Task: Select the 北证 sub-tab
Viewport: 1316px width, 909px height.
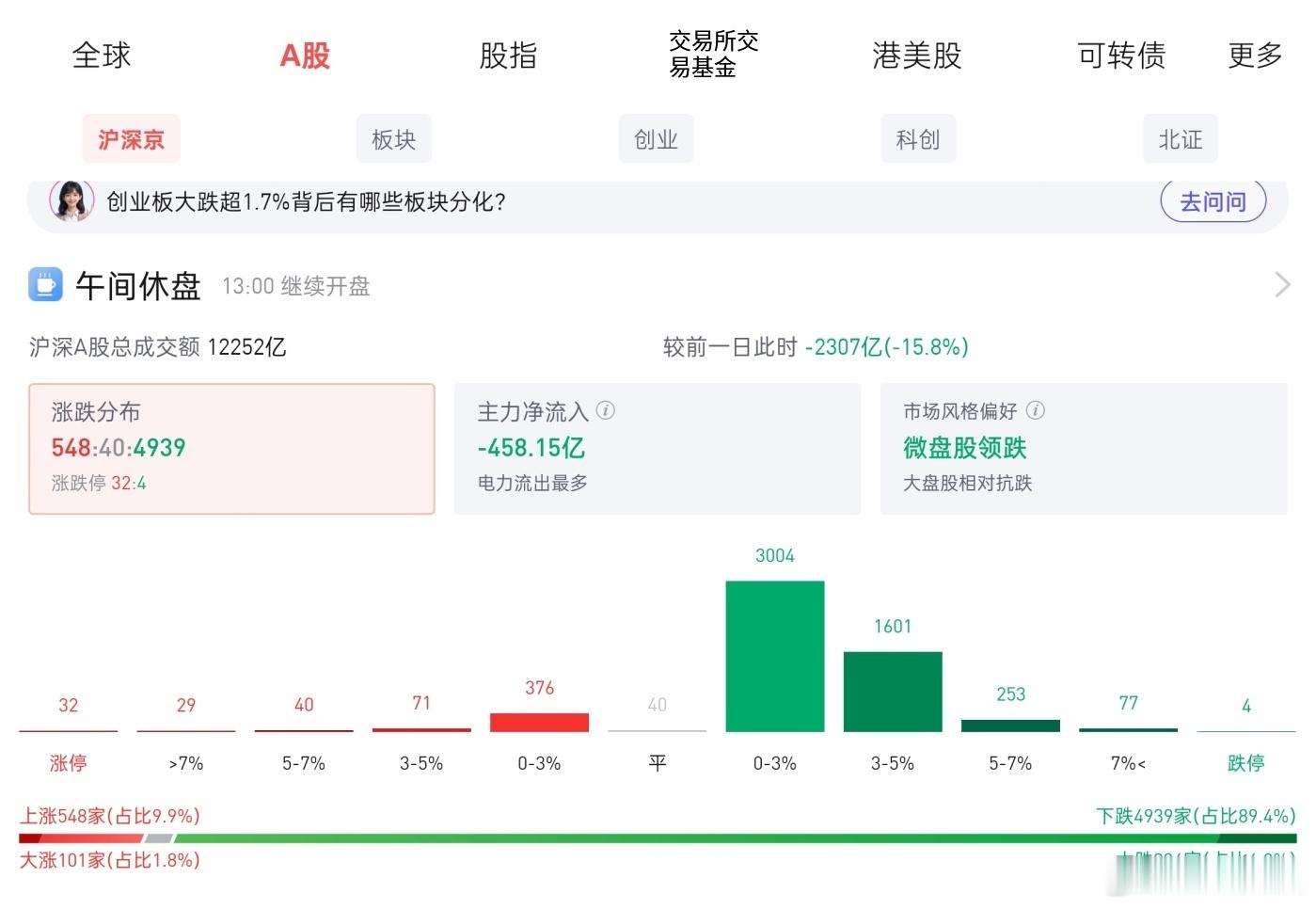Action: (1181, 139)
